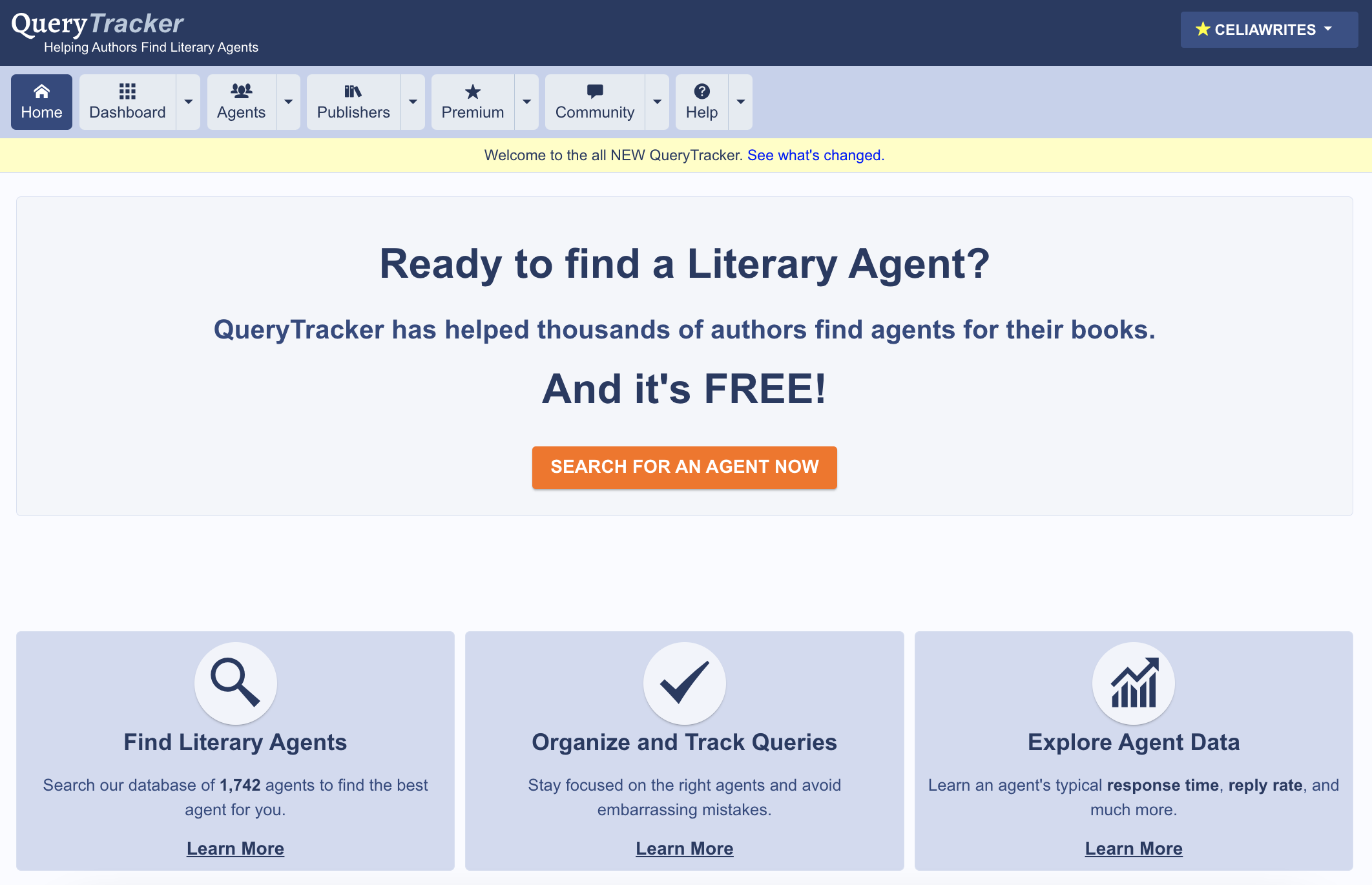Open Dashboard via grid icon
Image resolution: width=1372 pixels, height=885 pixels.
click(x=127, y=92)
